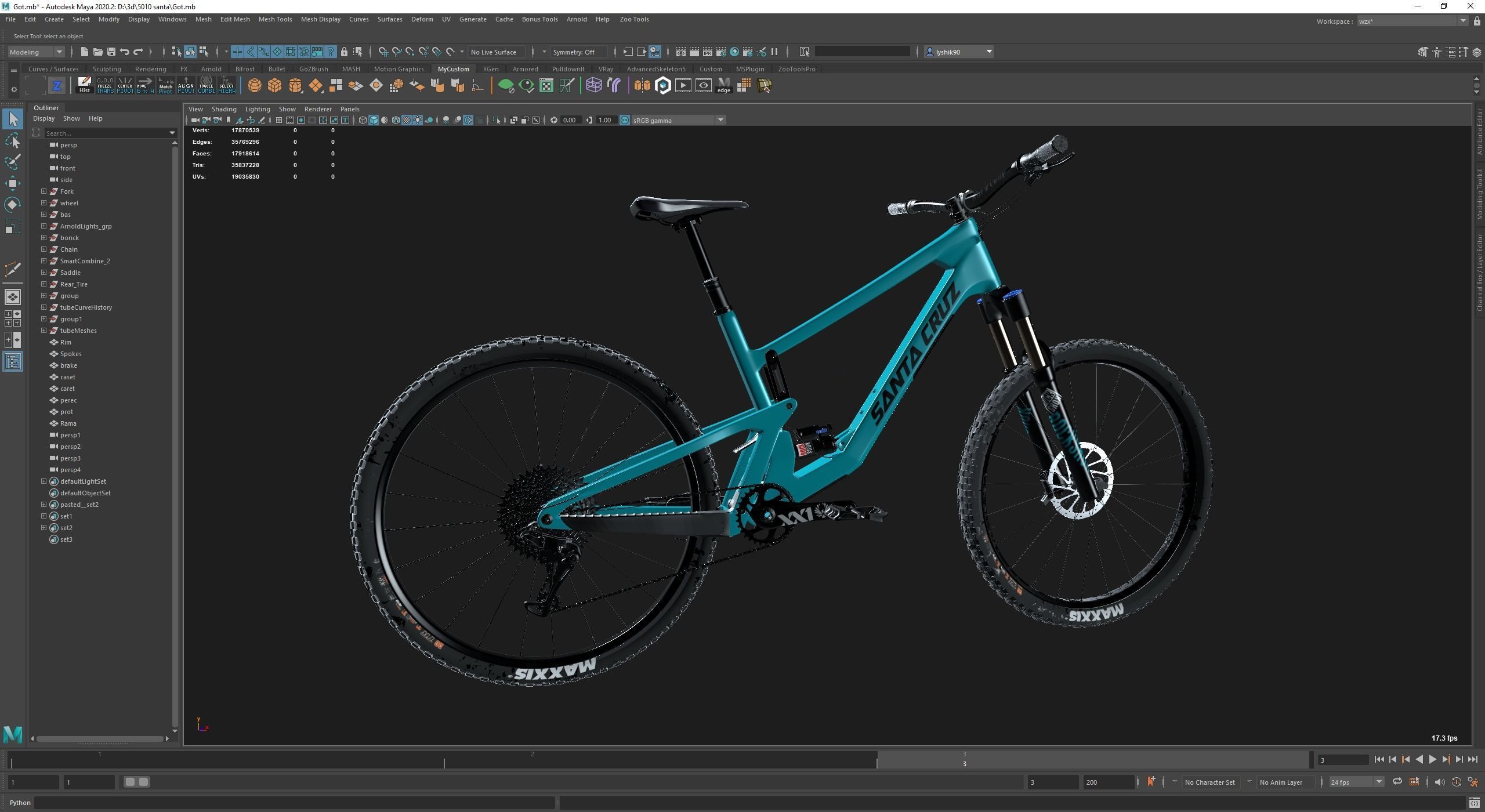This screenshot has height=812, width=1485.
Task: Choose the Paint selection tool
Action: tap(12, 162)
